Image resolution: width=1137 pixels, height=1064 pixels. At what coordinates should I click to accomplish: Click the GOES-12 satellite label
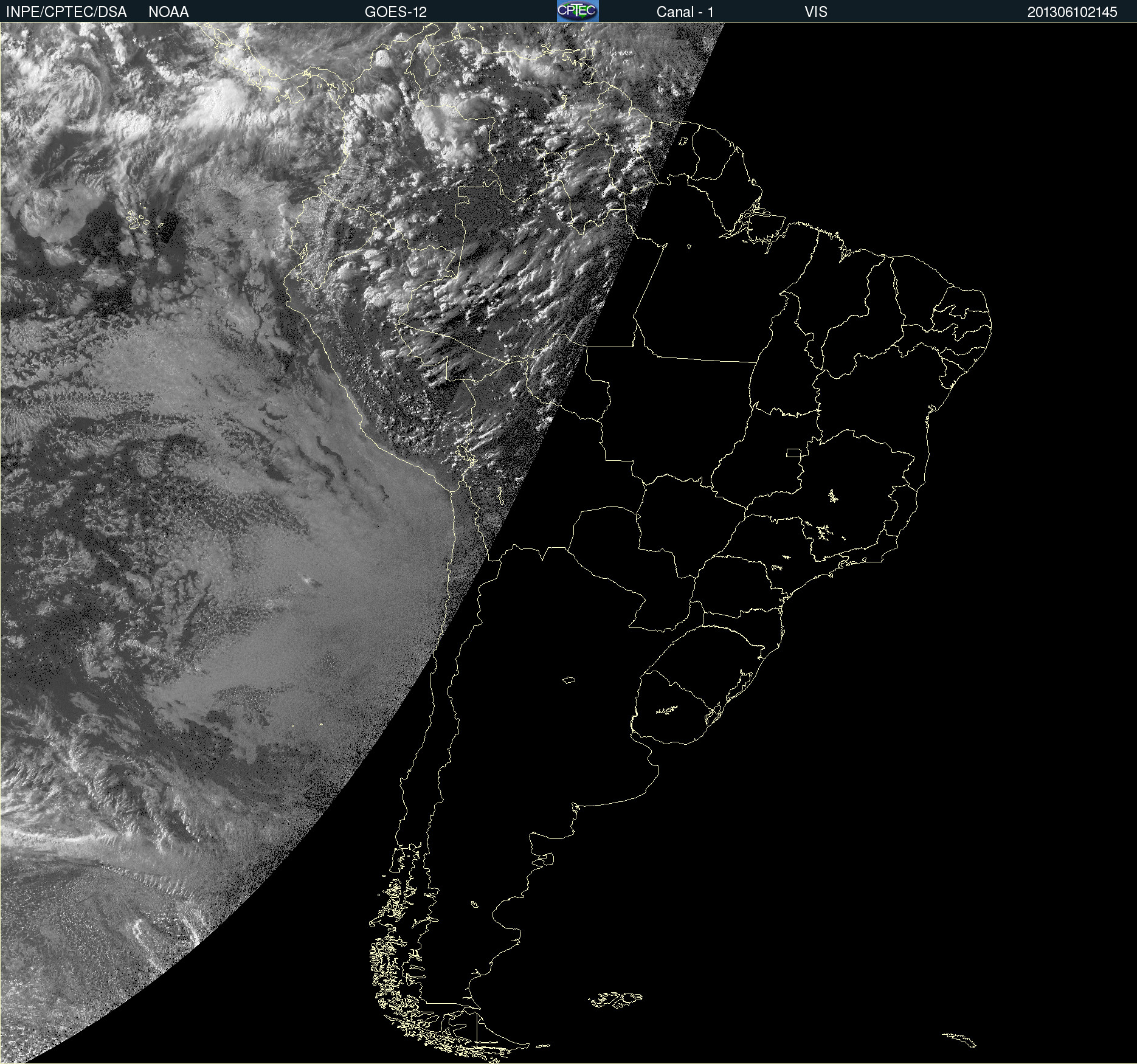(396, 12)
